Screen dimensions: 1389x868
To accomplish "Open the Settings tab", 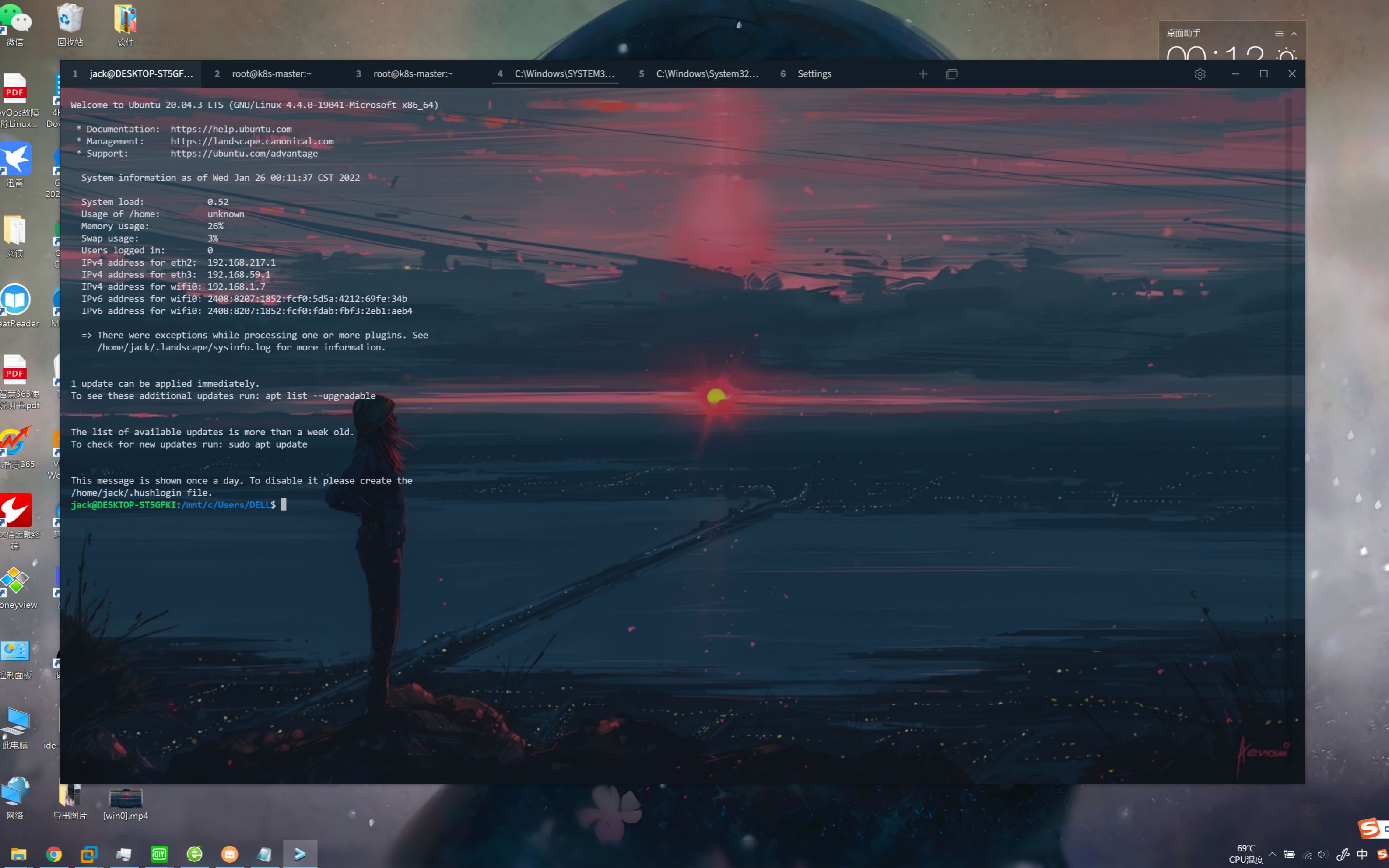I will [838, 74].
